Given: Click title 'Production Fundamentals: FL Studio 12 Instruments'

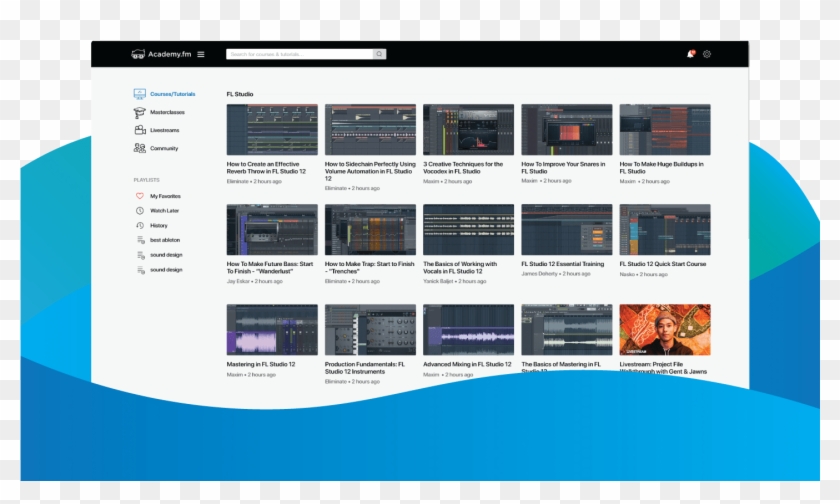Looking at the screenshot, I should pyautogui.click(x=365, y=367).
